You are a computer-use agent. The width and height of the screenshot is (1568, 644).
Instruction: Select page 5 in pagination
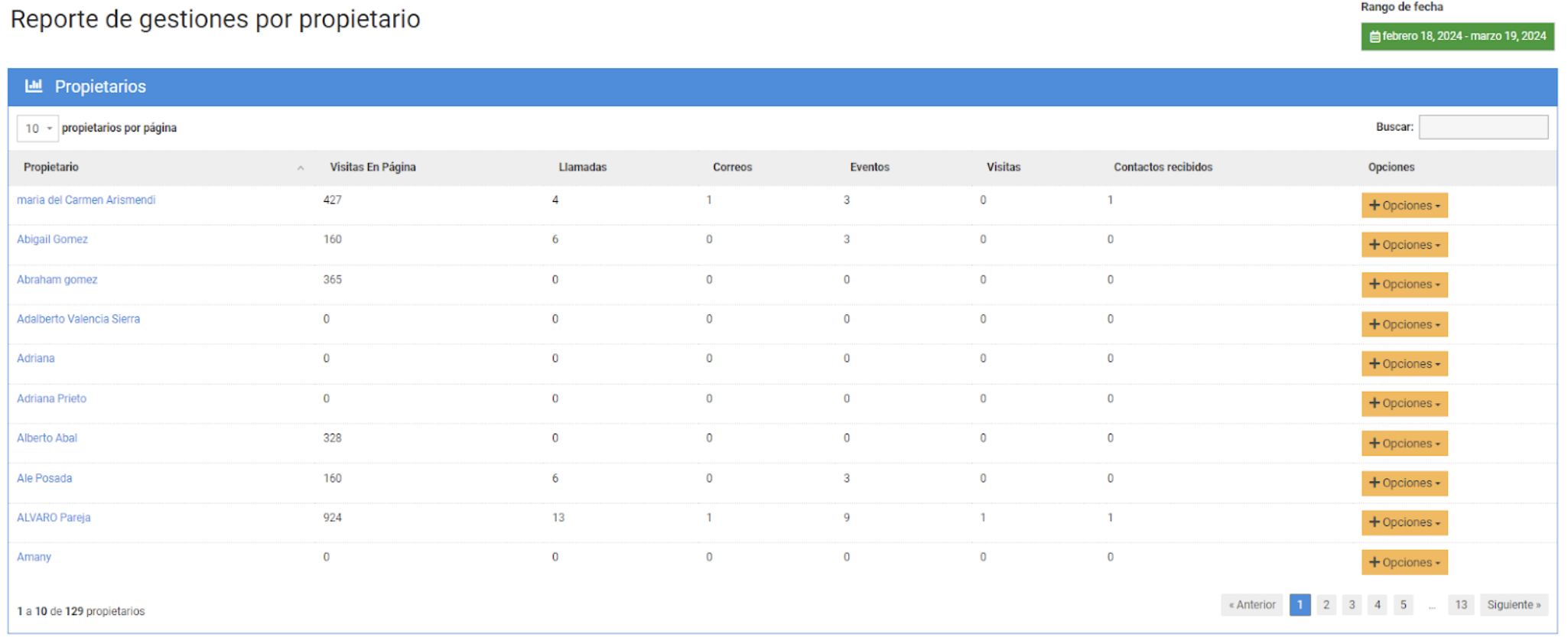coord(1403,605)
